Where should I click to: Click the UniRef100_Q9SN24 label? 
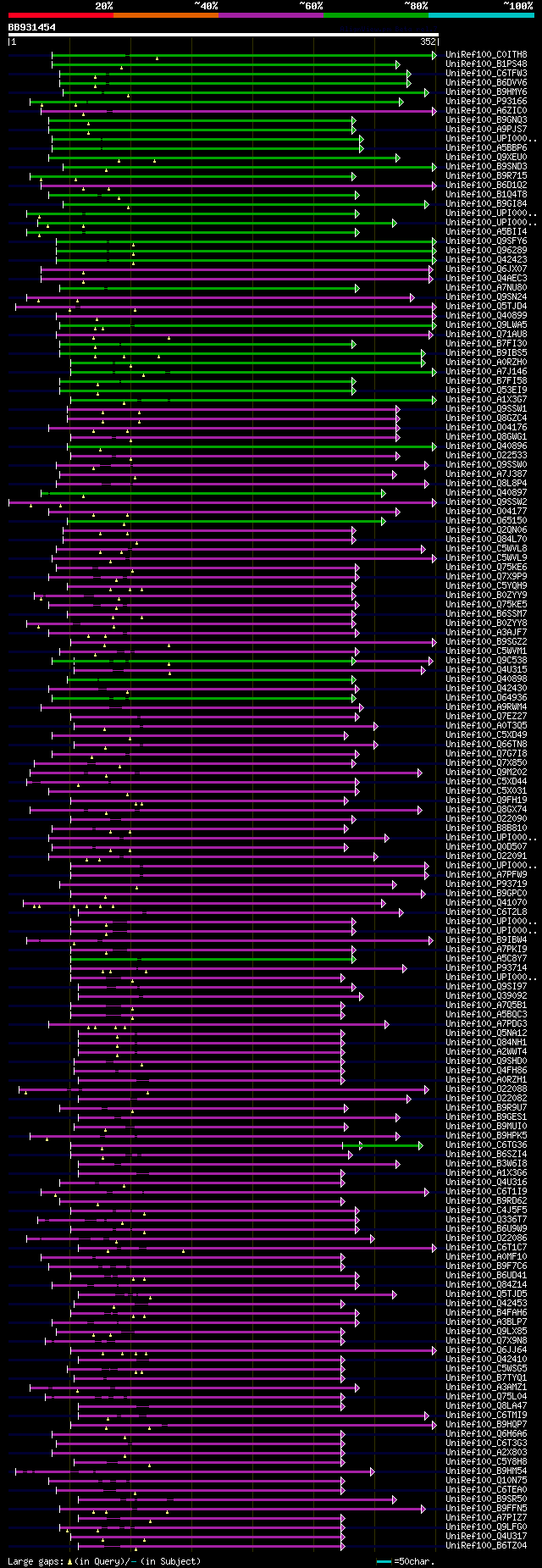click(x=486, y=296)
